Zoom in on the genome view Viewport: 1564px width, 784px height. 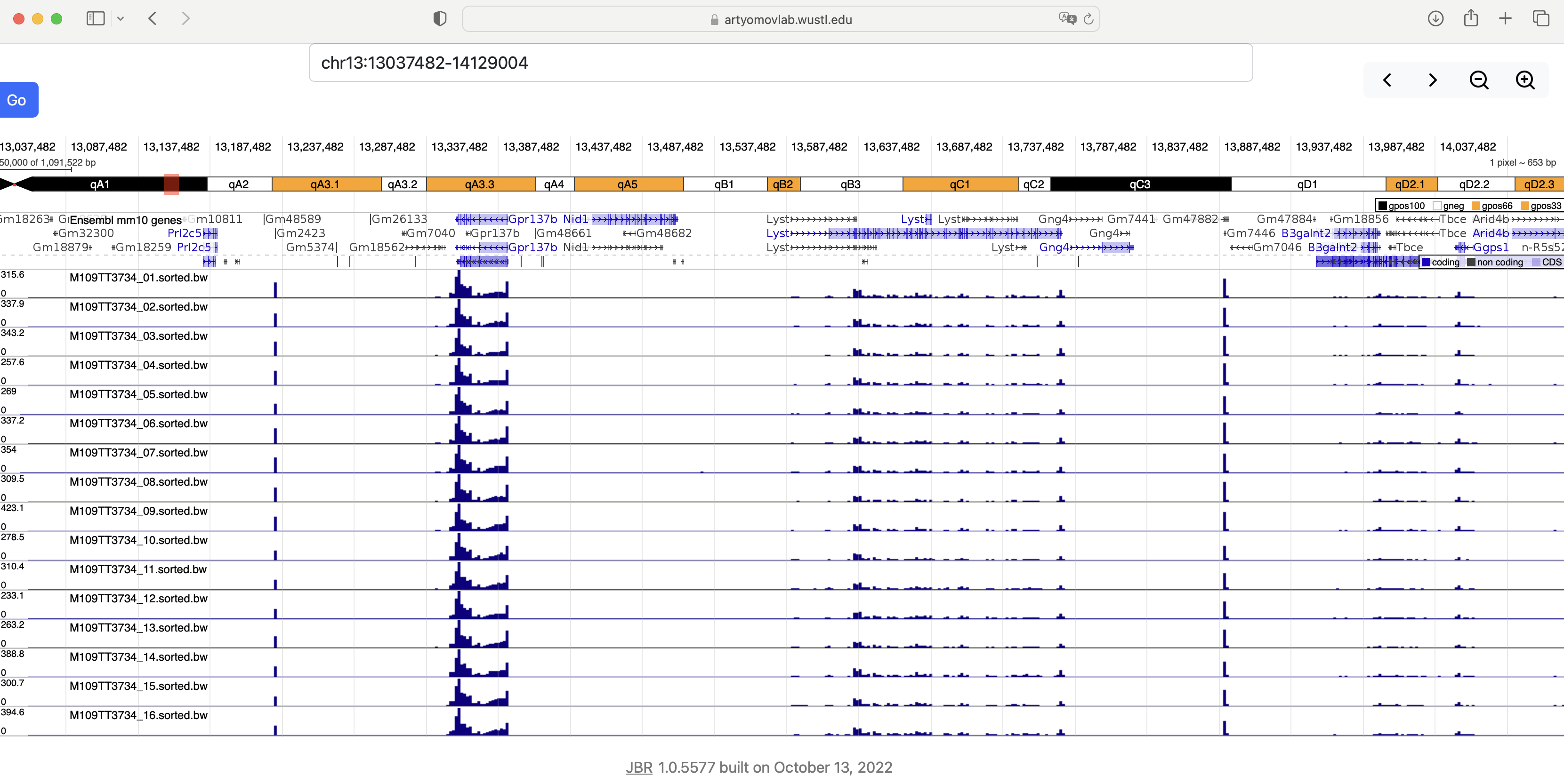click(x=1526, y=80)
